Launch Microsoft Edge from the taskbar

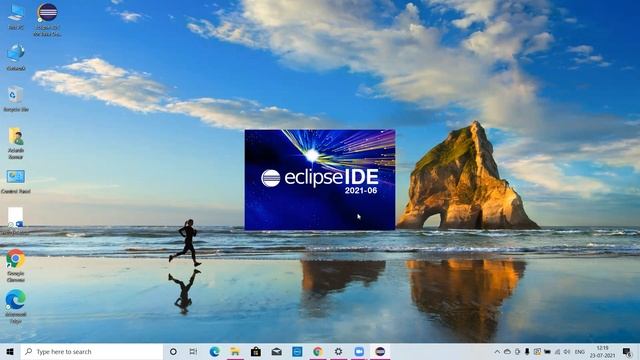pyautogui.click(x=214, y=351)
